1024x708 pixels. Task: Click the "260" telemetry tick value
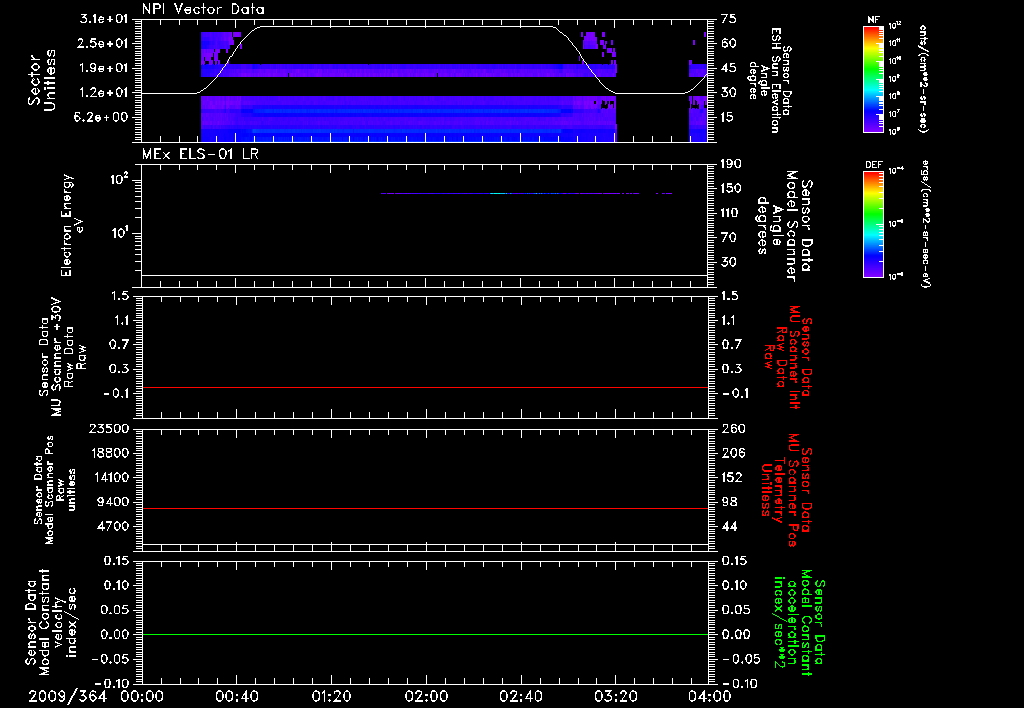tap(732, 429)
